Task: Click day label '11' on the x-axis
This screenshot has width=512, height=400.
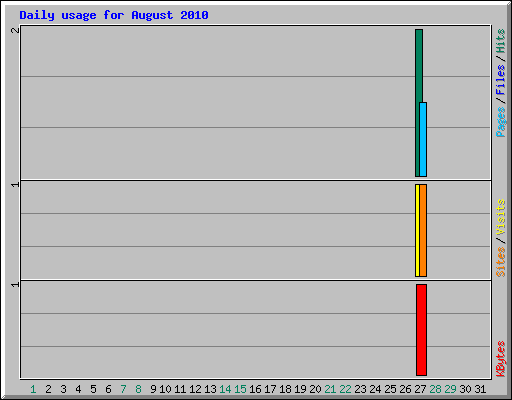Action: click(180, 389)
